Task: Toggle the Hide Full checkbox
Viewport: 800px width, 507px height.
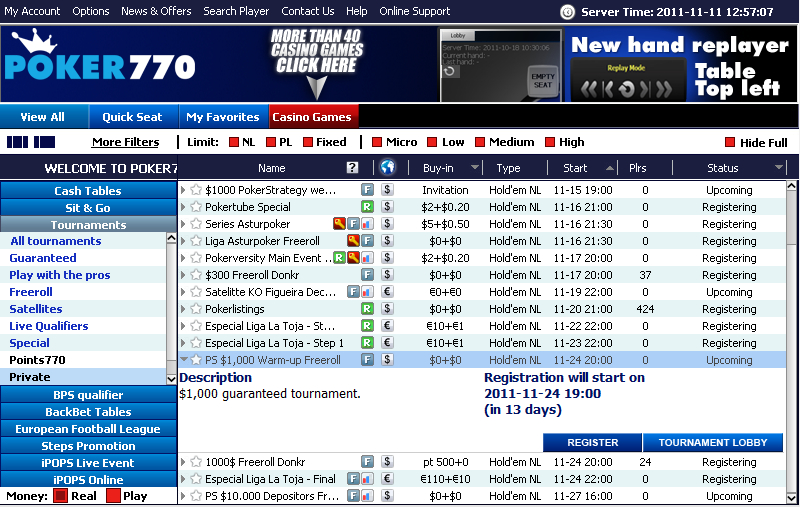Action: pos(730,142)
